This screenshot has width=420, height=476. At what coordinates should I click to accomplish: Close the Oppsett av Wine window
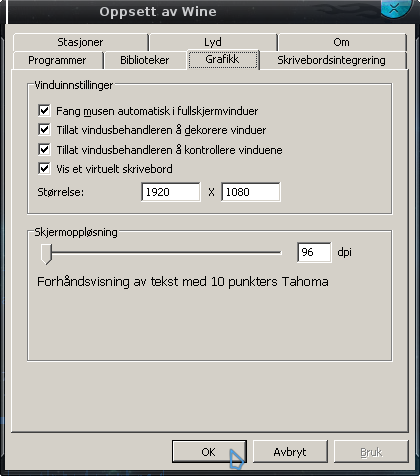click(x=395, y=7)
